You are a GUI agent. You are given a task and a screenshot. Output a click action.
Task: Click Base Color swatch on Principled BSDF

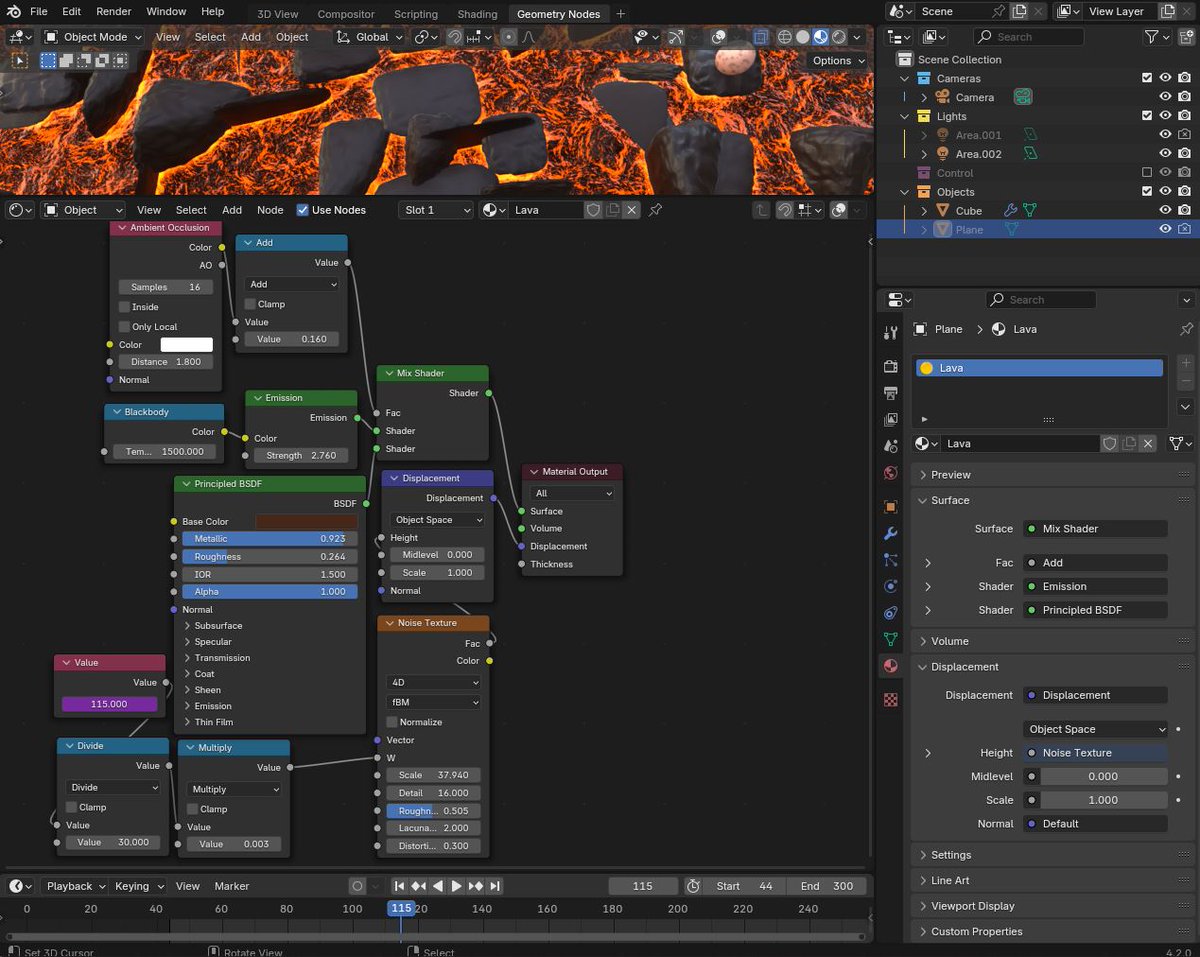click(x=306, y=522)
